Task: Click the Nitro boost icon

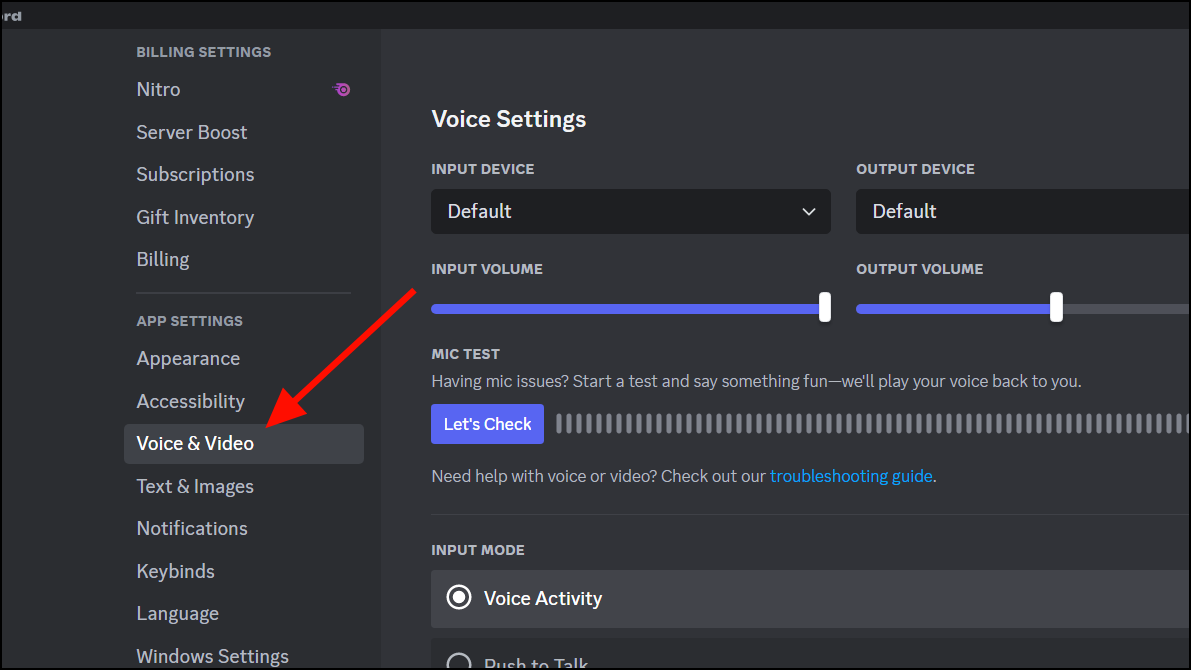Action: (x=341, y=90)
